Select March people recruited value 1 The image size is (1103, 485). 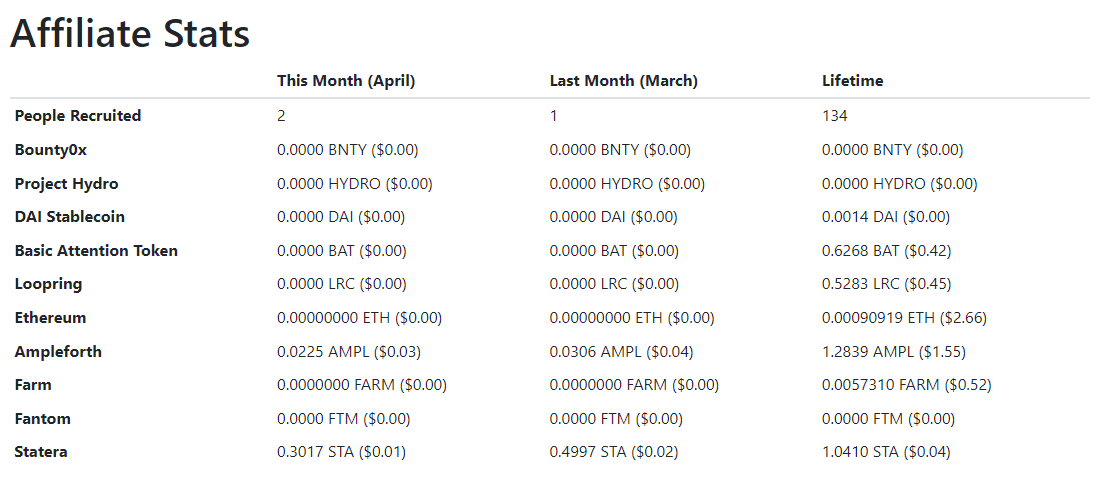point(554,116)
